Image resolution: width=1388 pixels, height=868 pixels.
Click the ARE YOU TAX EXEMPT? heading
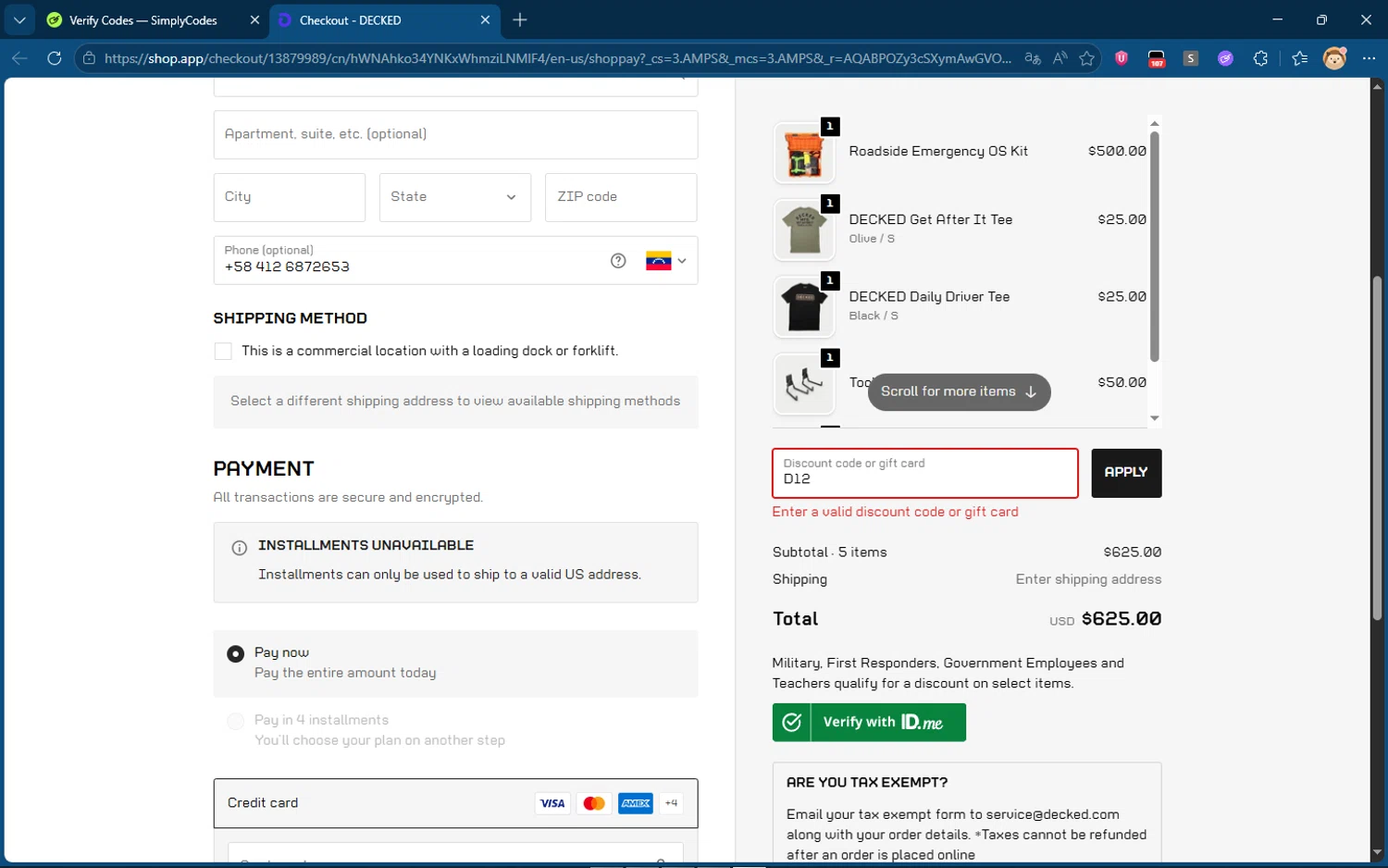click(867, 783)
